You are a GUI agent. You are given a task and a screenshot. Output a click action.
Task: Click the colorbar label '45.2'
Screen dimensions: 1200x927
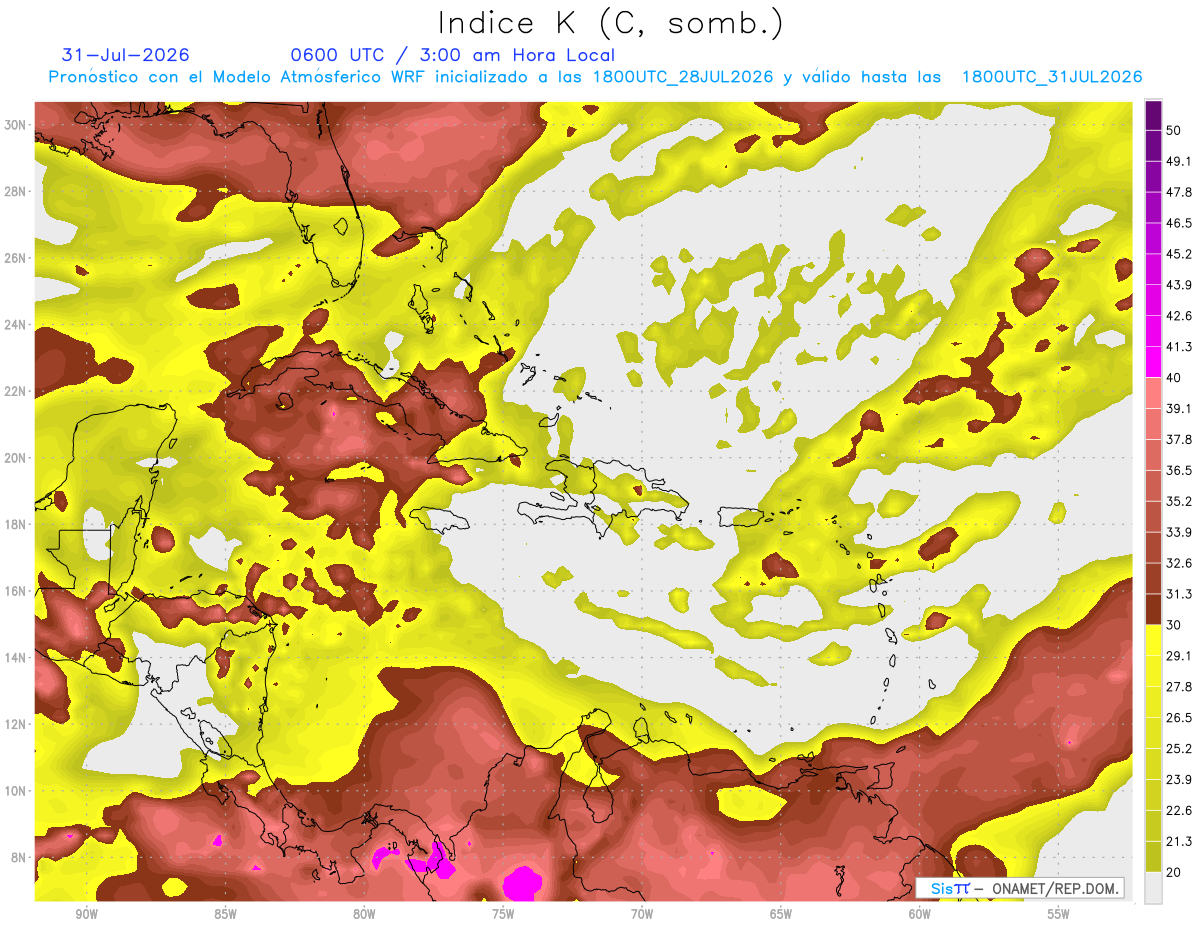(1179, 254)
